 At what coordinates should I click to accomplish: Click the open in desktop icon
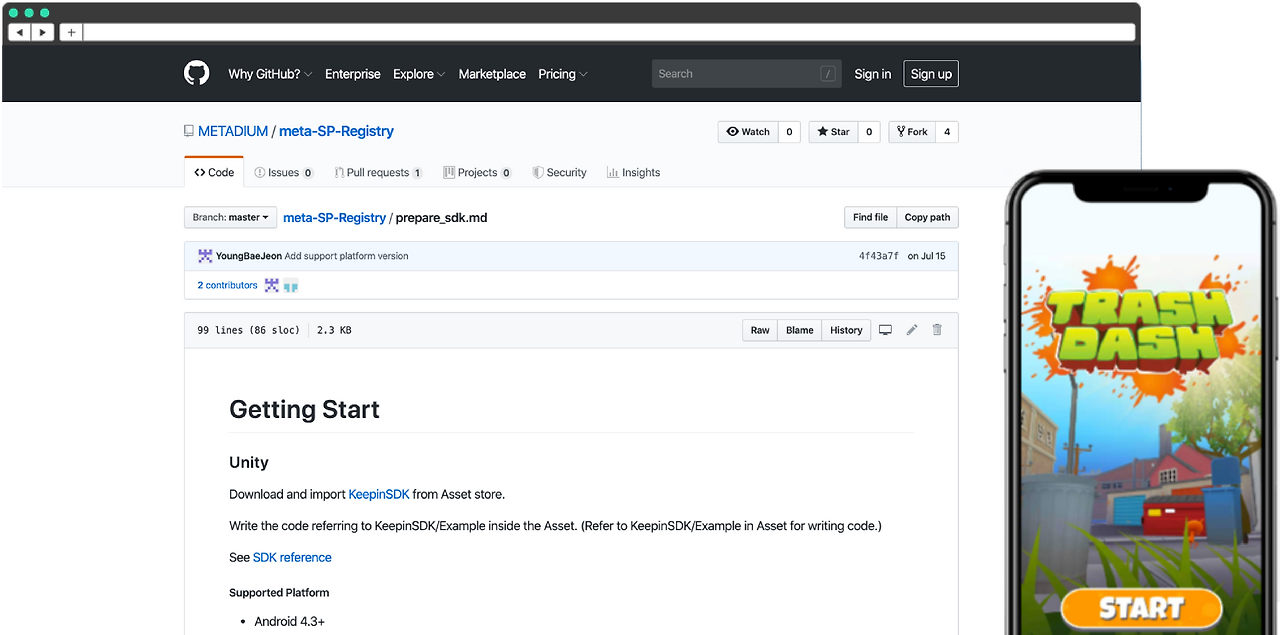[885, 330]
